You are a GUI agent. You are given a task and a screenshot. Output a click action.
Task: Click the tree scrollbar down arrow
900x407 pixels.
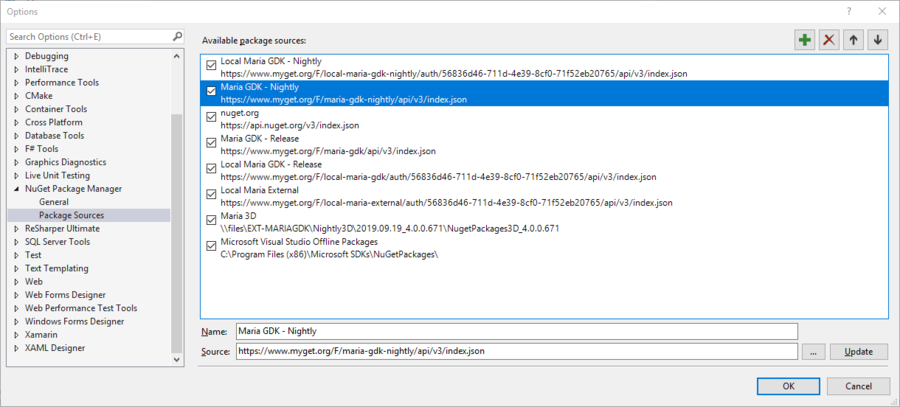coord(177,359)
